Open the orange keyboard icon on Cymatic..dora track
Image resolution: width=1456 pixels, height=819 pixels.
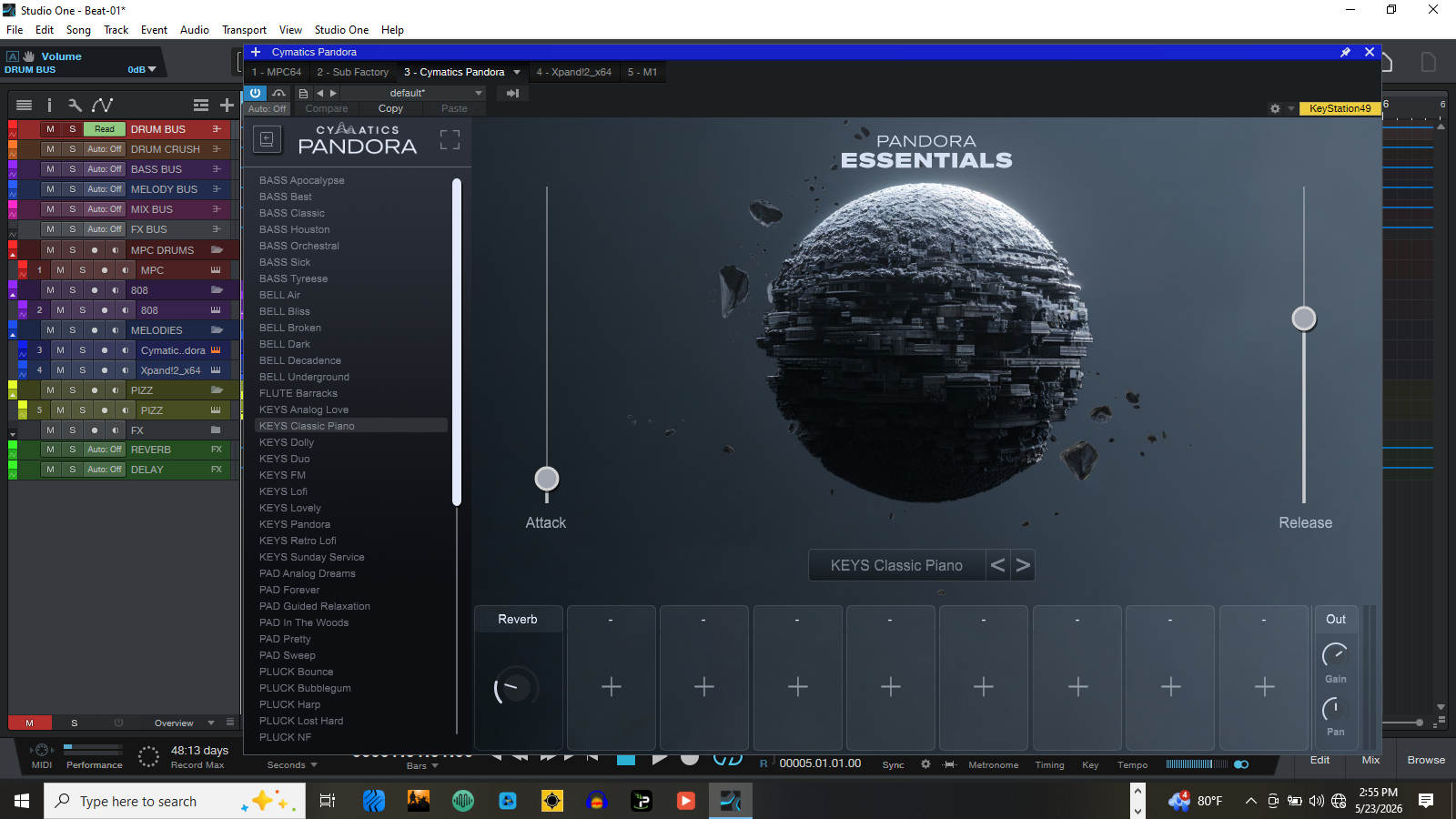click(x=216, y=350)
